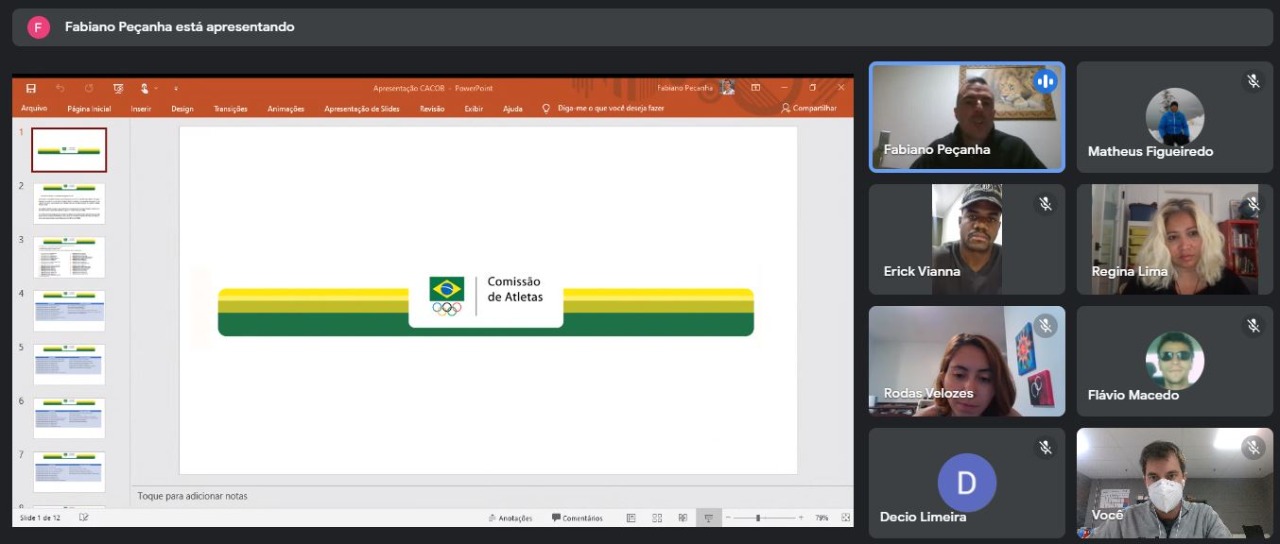1280x544 pixels.
Task: Click Regina Lima video tile
Action: tap(1175, 239)
